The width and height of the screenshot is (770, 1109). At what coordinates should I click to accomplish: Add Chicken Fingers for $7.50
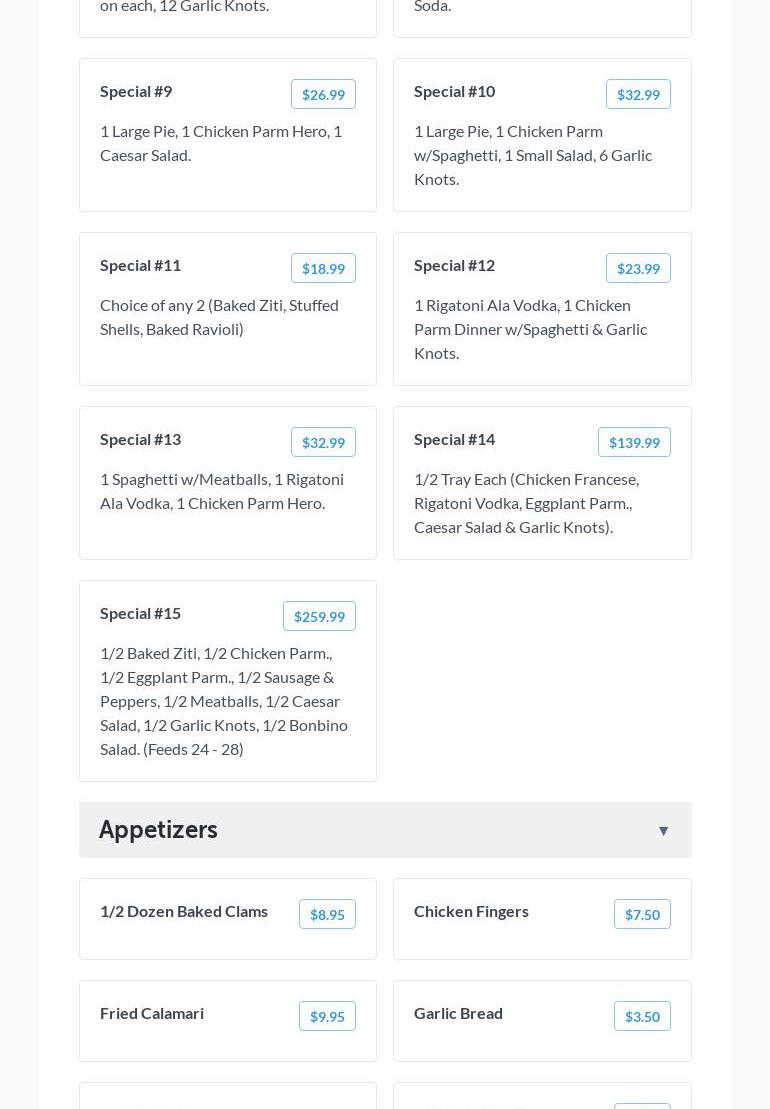pos(642,915)
